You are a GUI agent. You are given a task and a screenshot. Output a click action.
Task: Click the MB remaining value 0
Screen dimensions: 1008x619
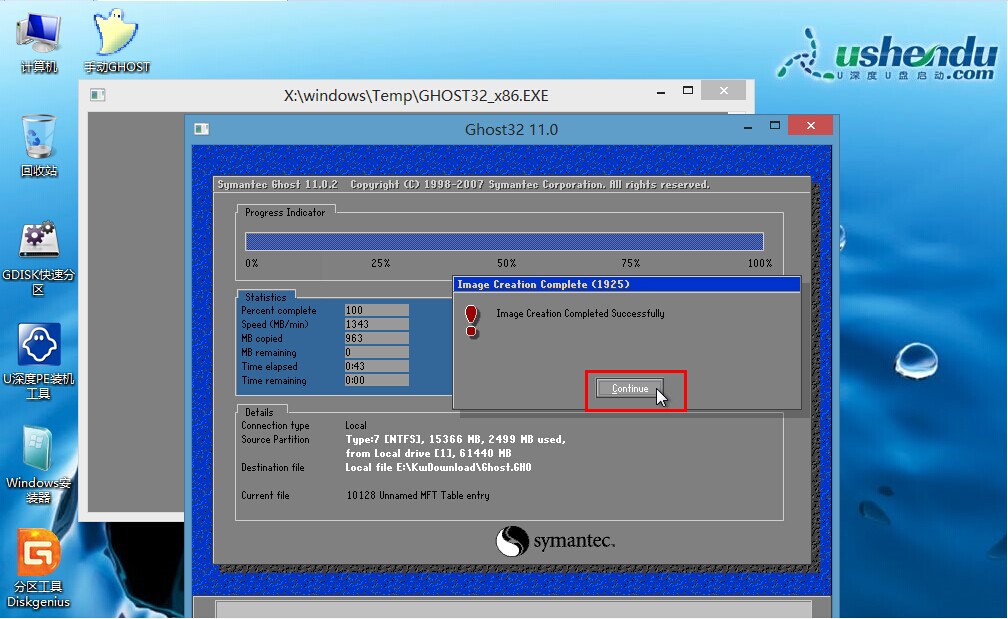coord(377,352)
